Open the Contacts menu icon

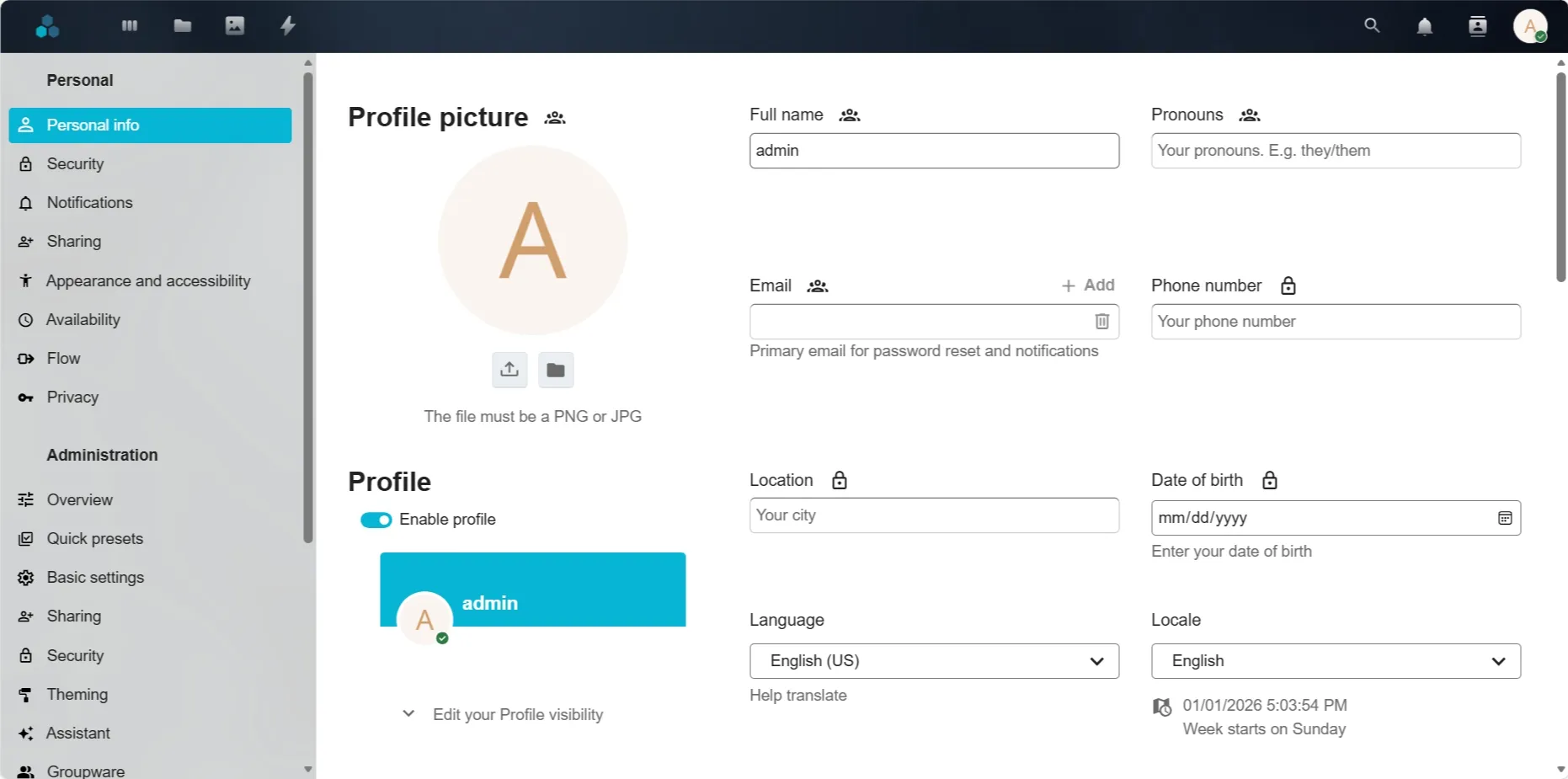[1477, 27]
